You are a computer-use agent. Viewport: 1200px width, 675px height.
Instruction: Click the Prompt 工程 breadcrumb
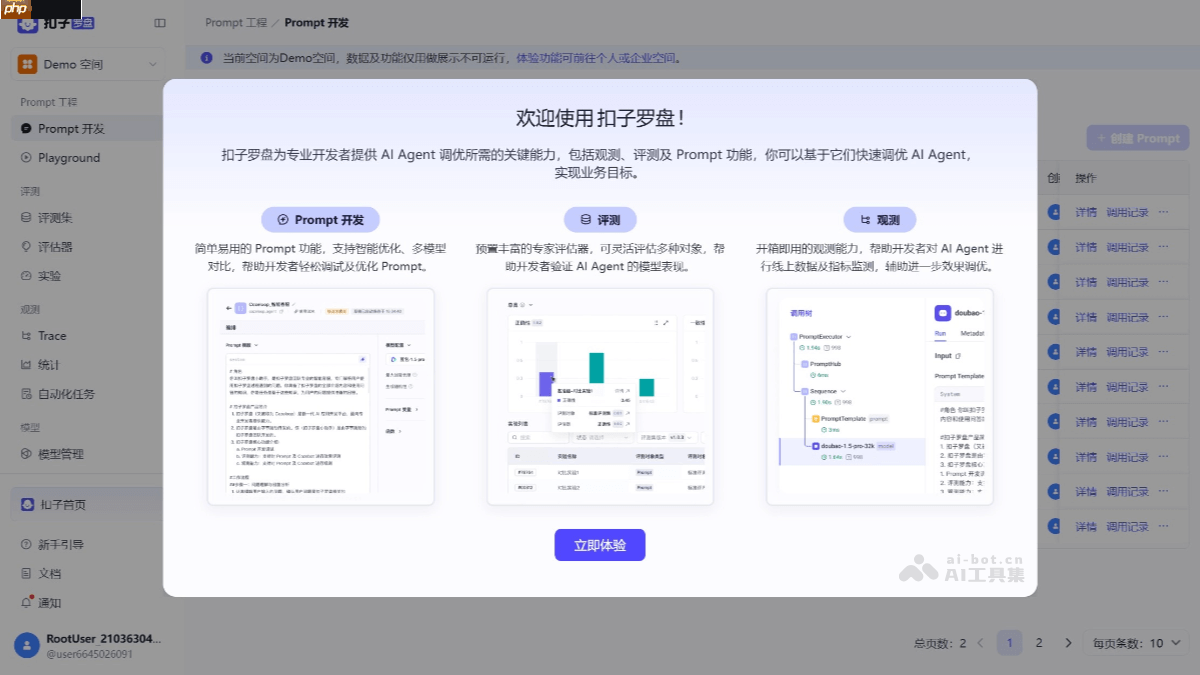[237, 22]
